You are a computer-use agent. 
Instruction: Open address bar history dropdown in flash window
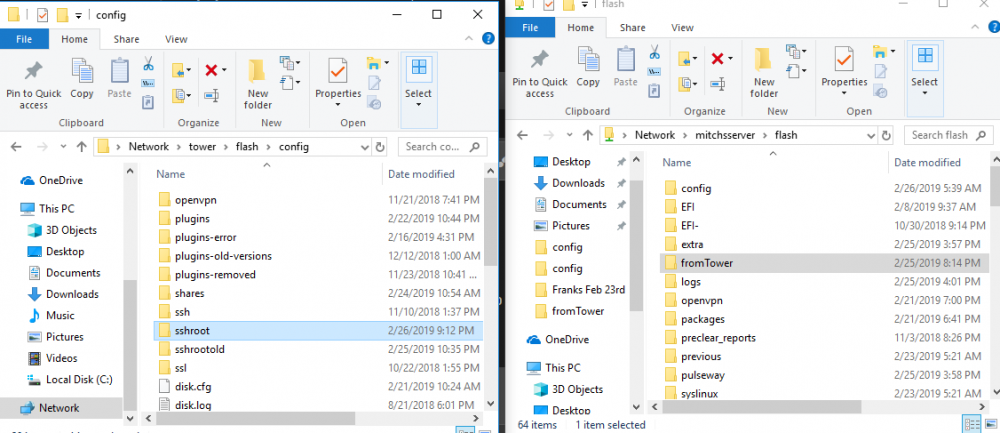(871, 135)
